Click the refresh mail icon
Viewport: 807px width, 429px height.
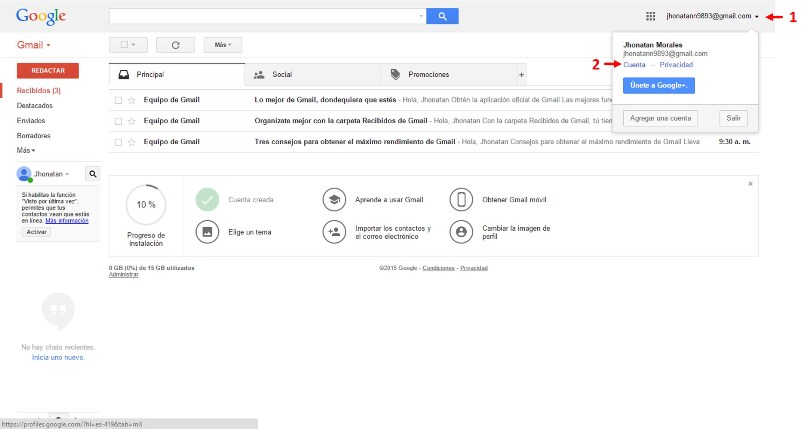(176, 45)
